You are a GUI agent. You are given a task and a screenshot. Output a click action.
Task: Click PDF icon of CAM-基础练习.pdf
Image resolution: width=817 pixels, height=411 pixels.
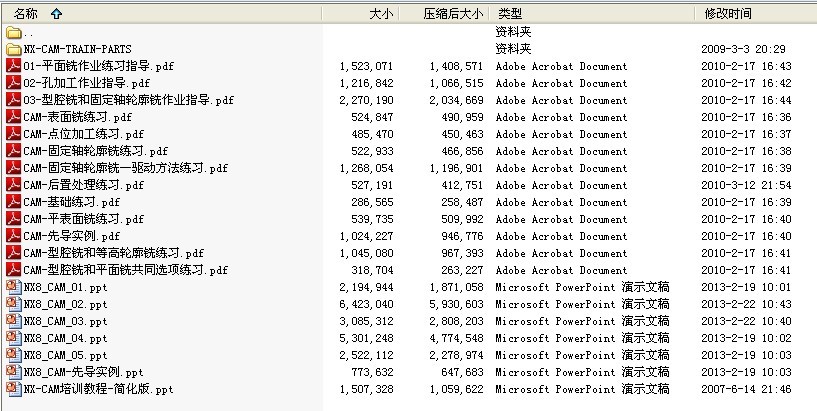click(x=14, y=202)
